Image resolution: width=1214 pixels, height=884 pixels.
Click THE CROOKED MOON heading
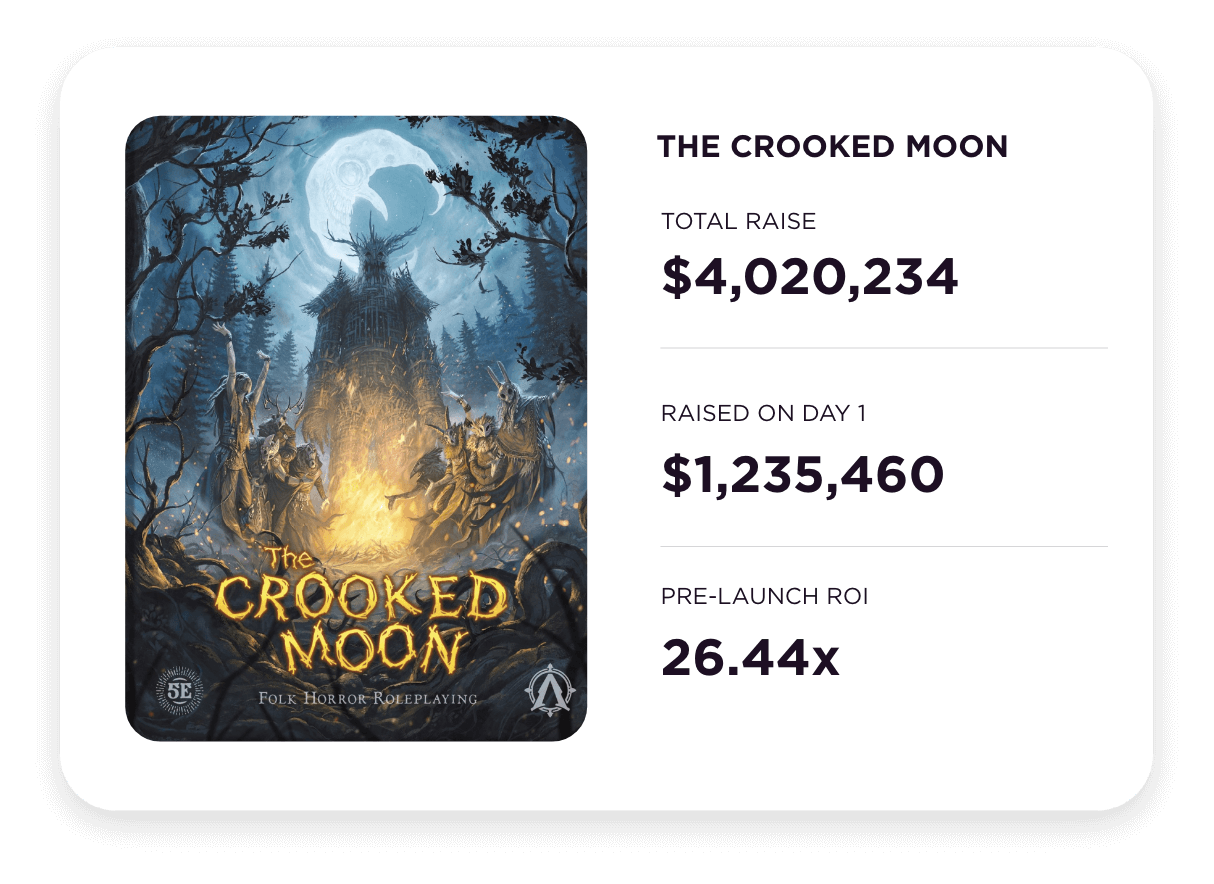[832, 147]
